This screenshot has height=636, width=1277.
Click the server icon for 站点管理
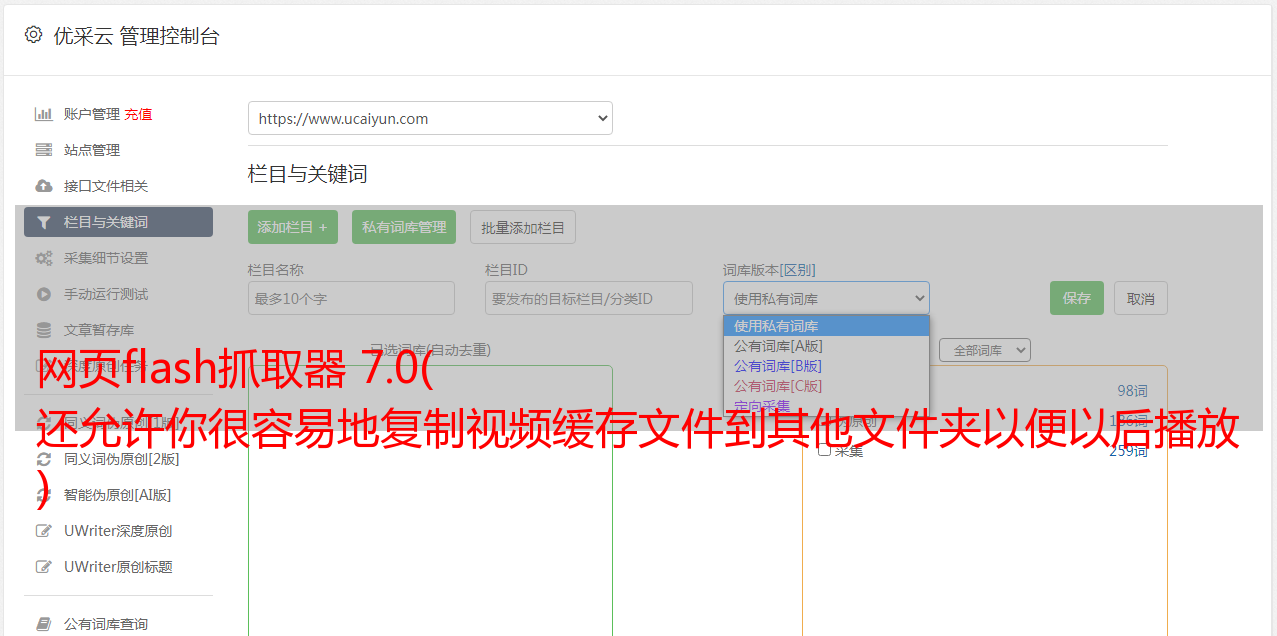tap(44, 150)
